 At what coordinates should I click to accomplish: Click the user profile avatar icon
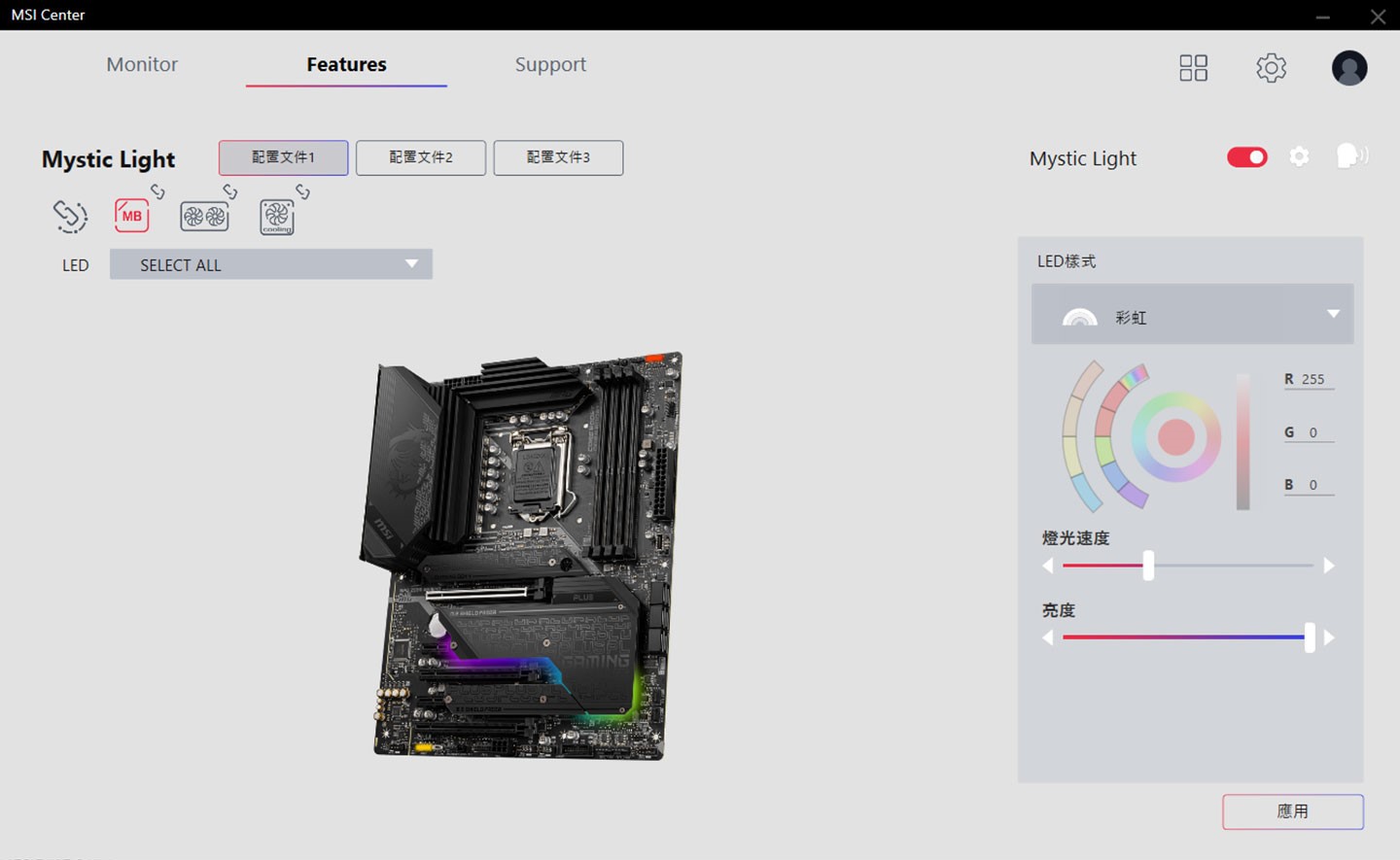tap(1349, 67)
